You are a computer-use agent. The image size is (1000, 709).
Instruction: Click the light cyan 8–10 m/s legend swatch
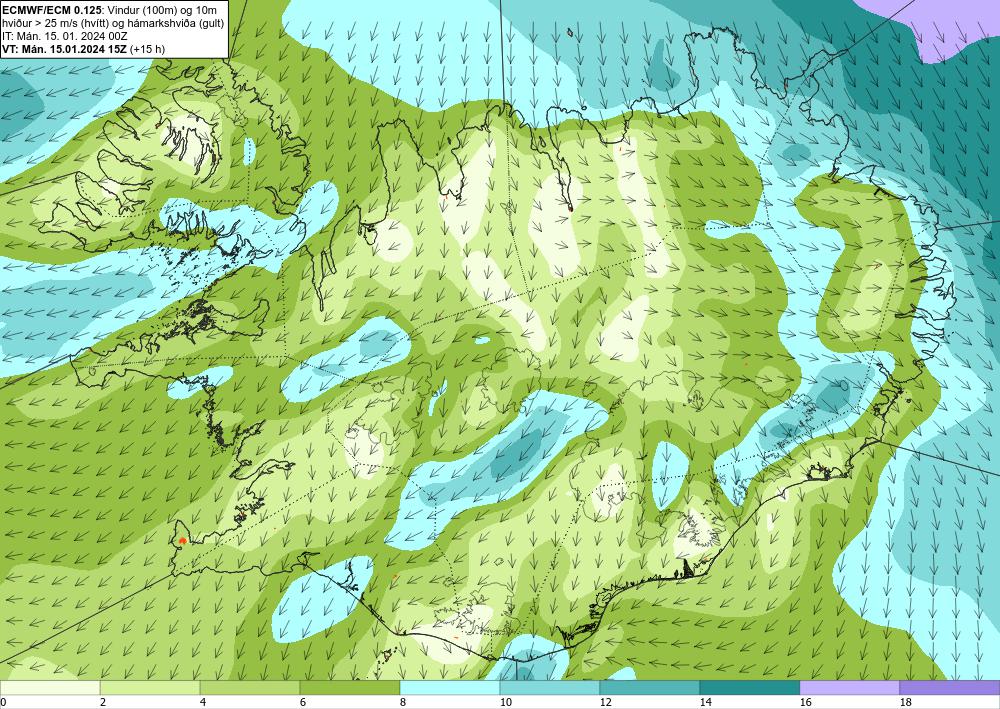pos(450,687)
